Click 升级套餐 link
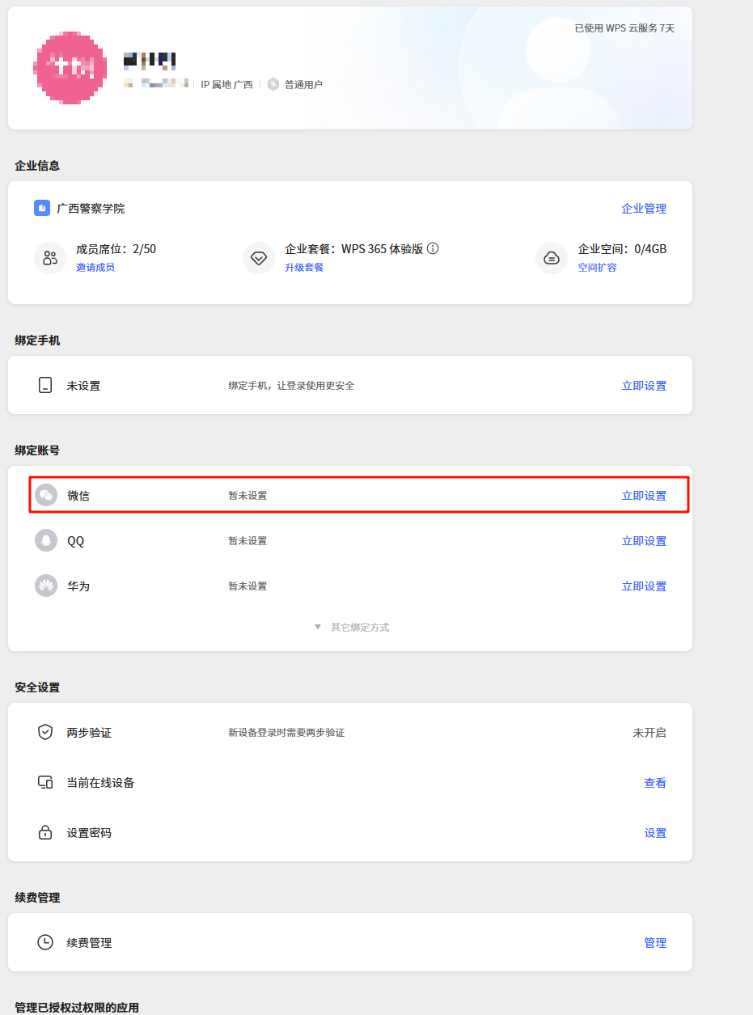The width and height of the screenshot is (753, 1015). 304,268
